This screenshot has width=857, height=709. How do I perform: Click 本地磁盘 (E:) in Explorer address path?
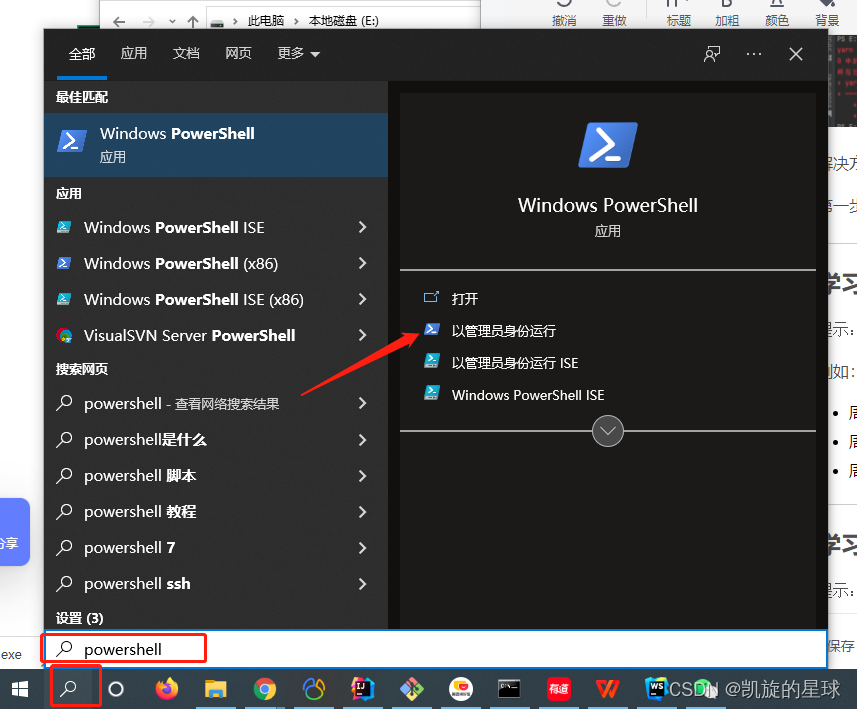pyautogui.click(x=343, y=21)
